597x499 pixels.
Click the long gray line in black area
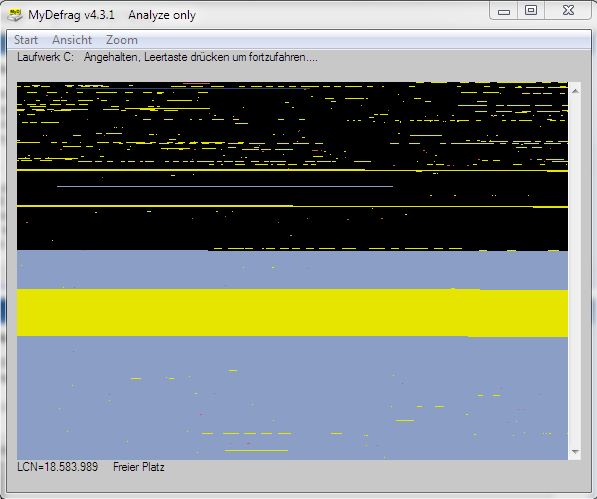[225, 187]
